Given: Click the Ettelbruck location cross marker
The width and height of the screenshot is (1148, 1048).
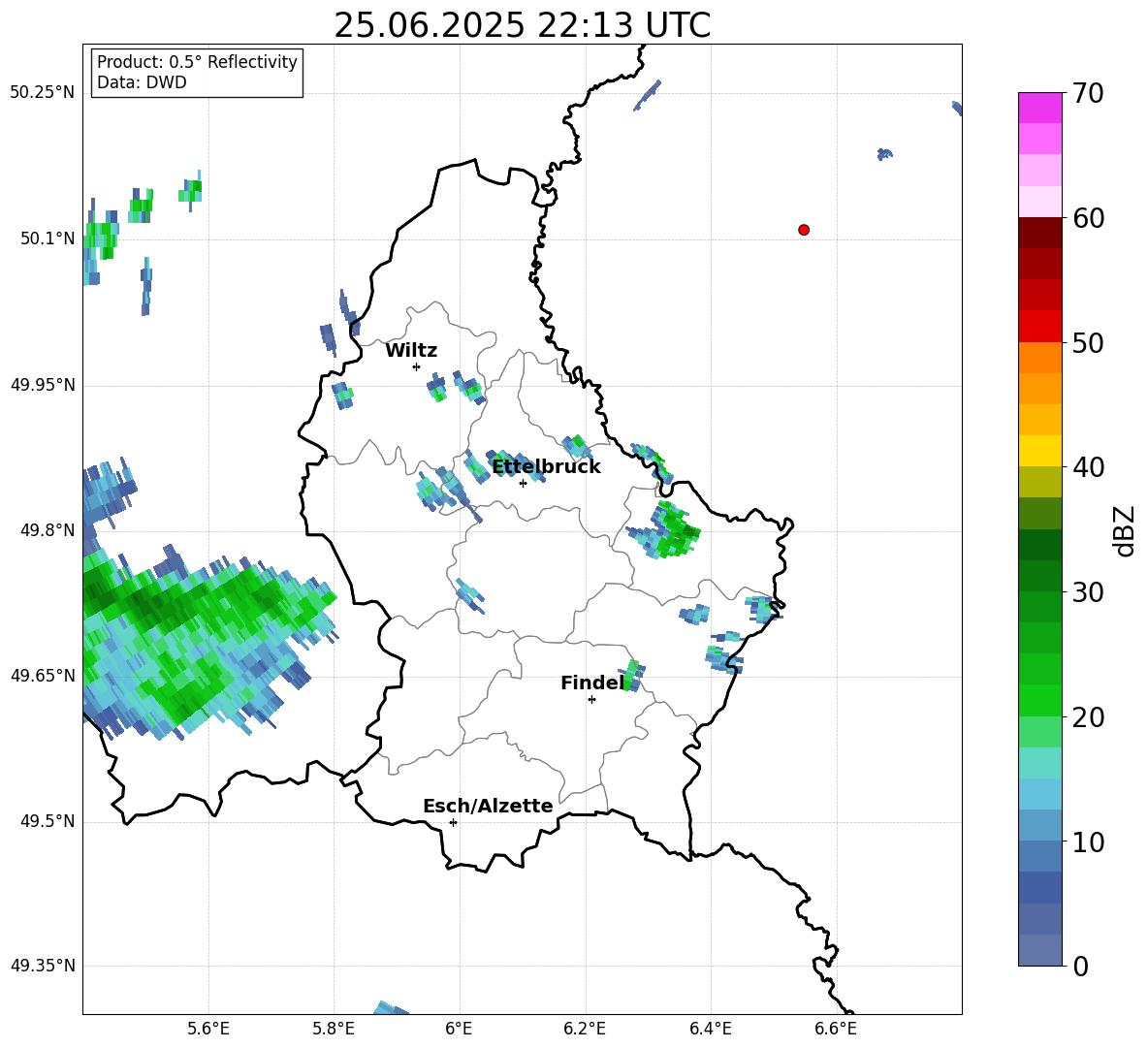Looking at the screenshot, I should (523, 483).
